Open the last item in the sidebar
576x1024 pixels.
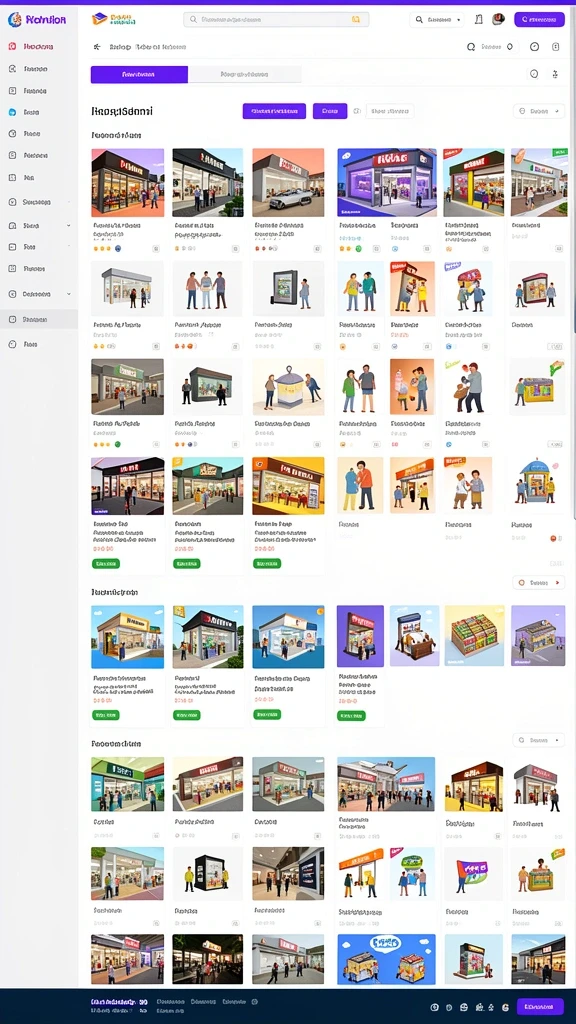click(26, 344)
